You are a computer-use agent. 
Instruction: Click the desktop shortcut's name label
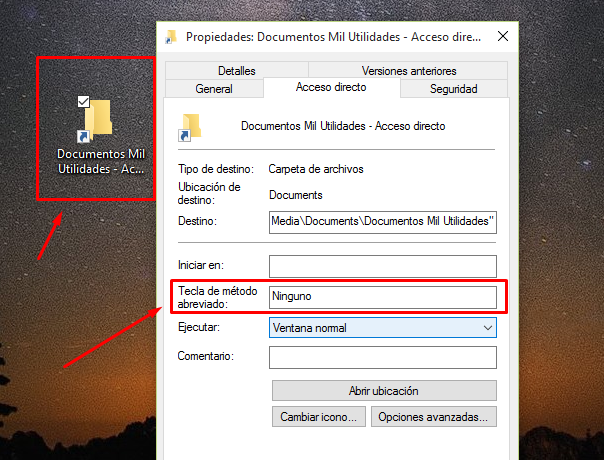click(x=101, y=161)
